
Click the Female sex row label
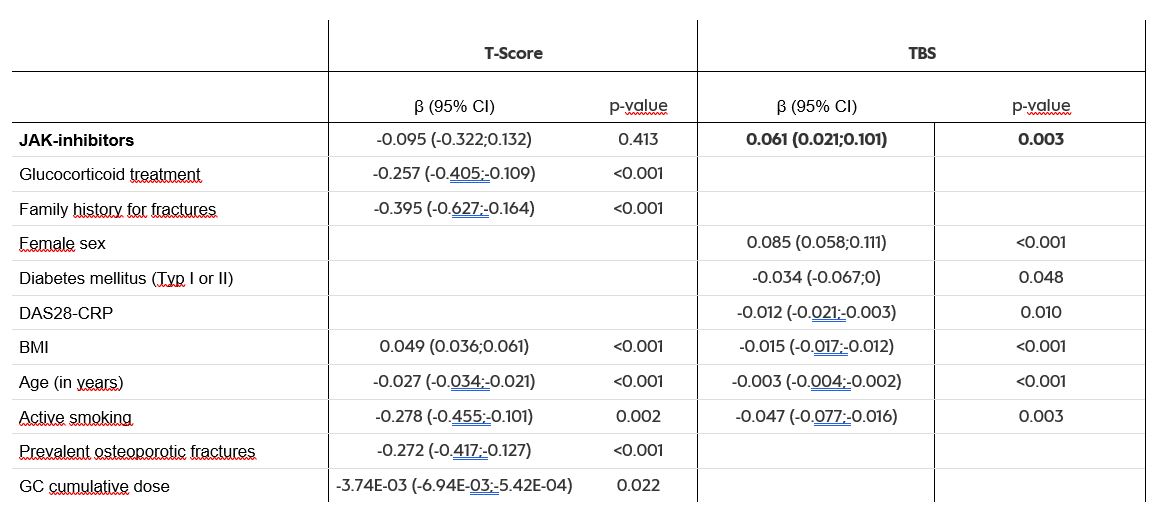(x=62, y=243)
